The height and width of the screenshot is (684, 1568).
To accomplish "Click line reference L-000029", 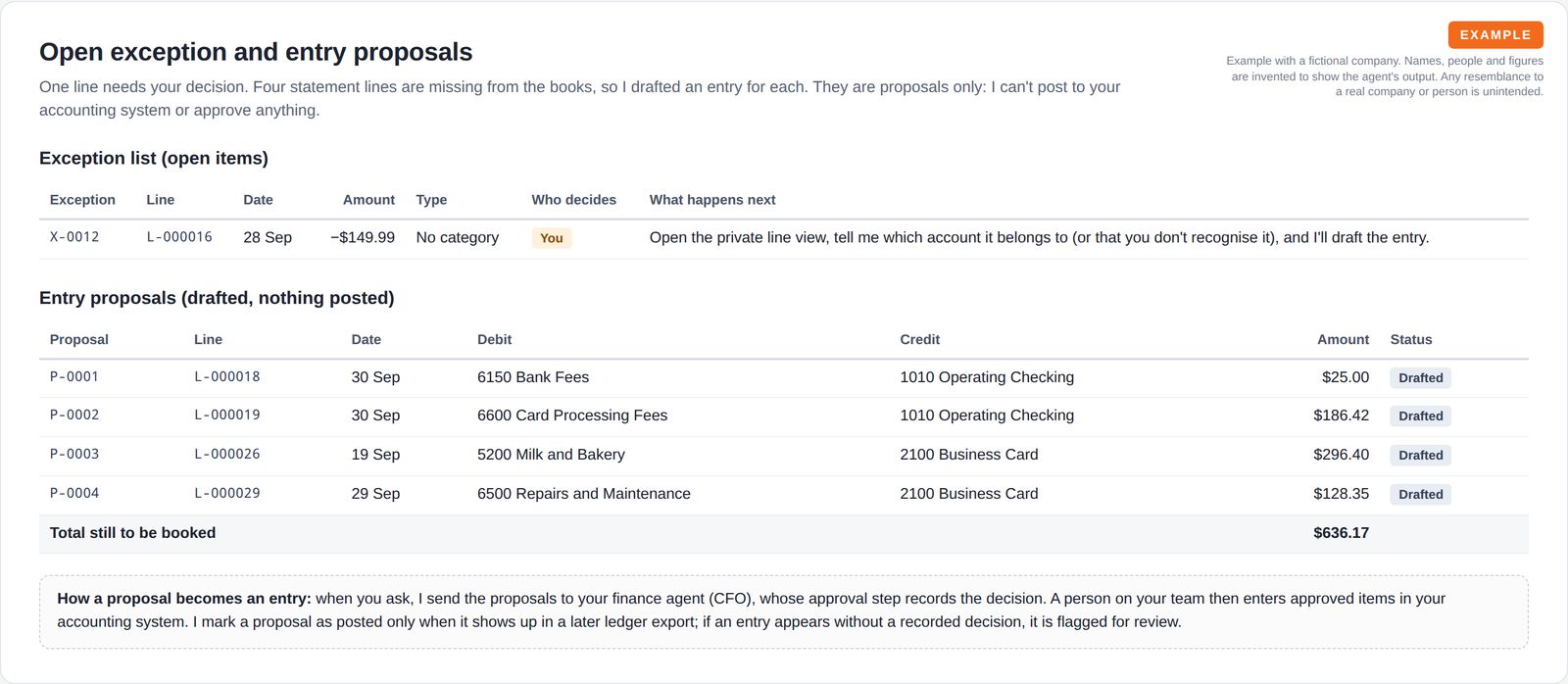I will [227, 493].
